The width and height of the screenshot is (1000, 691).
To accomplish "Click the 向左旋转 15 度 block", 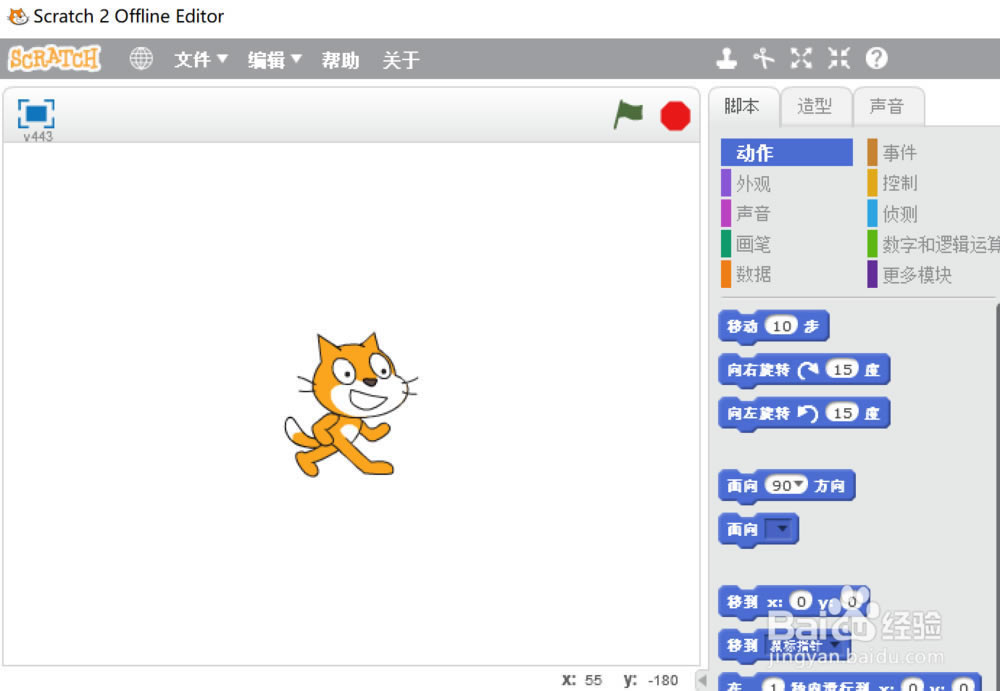I will (804, 413).
